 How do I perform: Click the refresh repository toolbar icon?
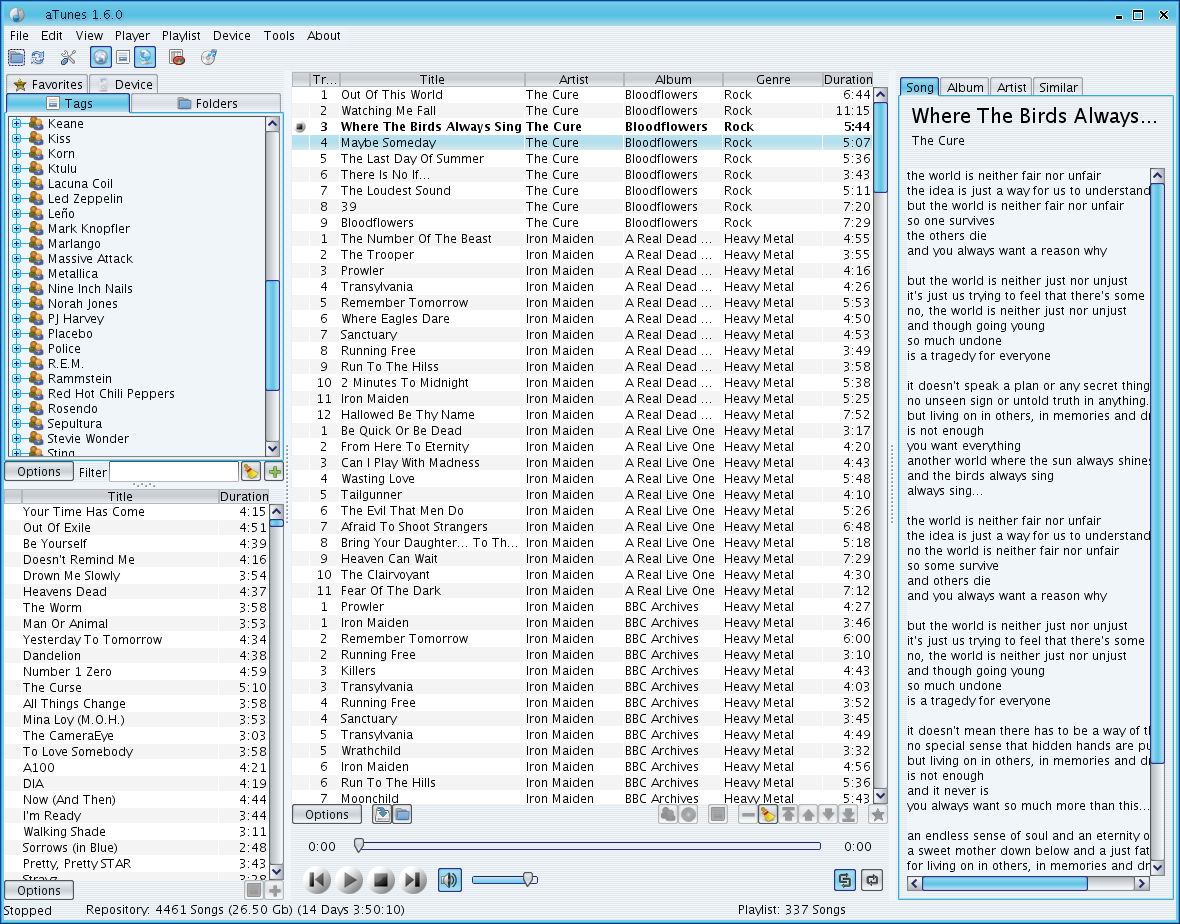(37, 58)
